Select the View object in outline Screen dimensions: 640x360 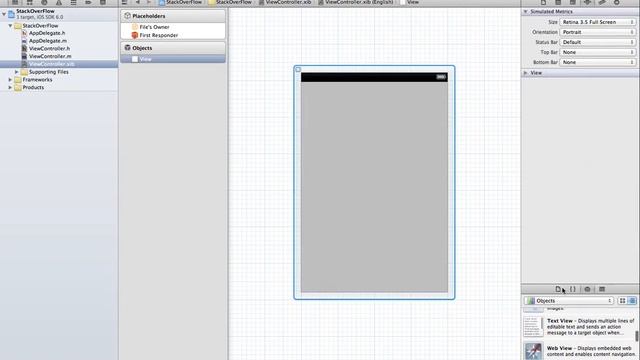173,59
